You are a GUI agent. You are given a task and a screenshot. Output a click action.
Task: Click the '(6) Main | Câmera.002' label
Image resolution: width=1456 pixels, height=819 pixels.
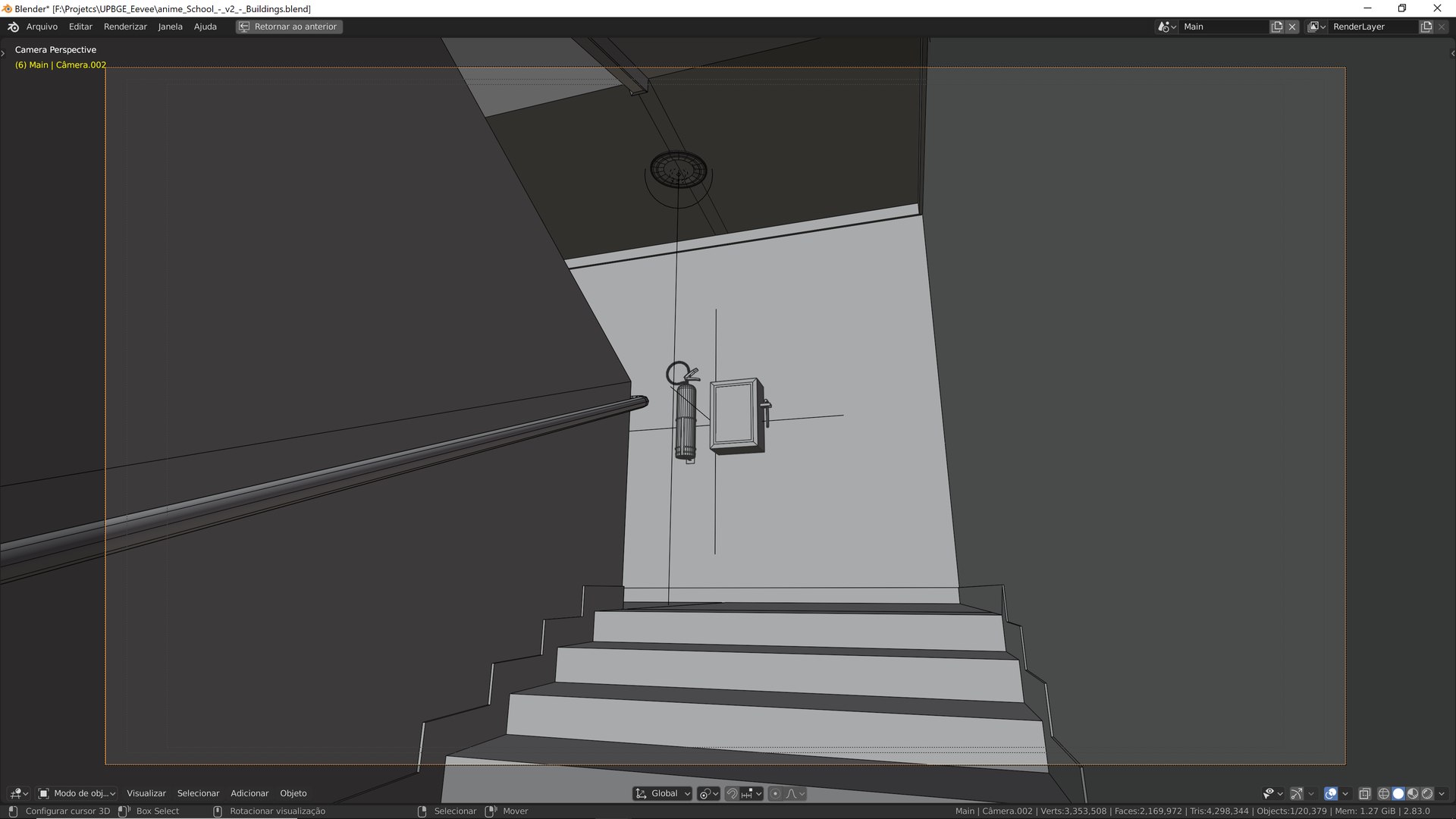pyautogui.click(x=61, y=65)
